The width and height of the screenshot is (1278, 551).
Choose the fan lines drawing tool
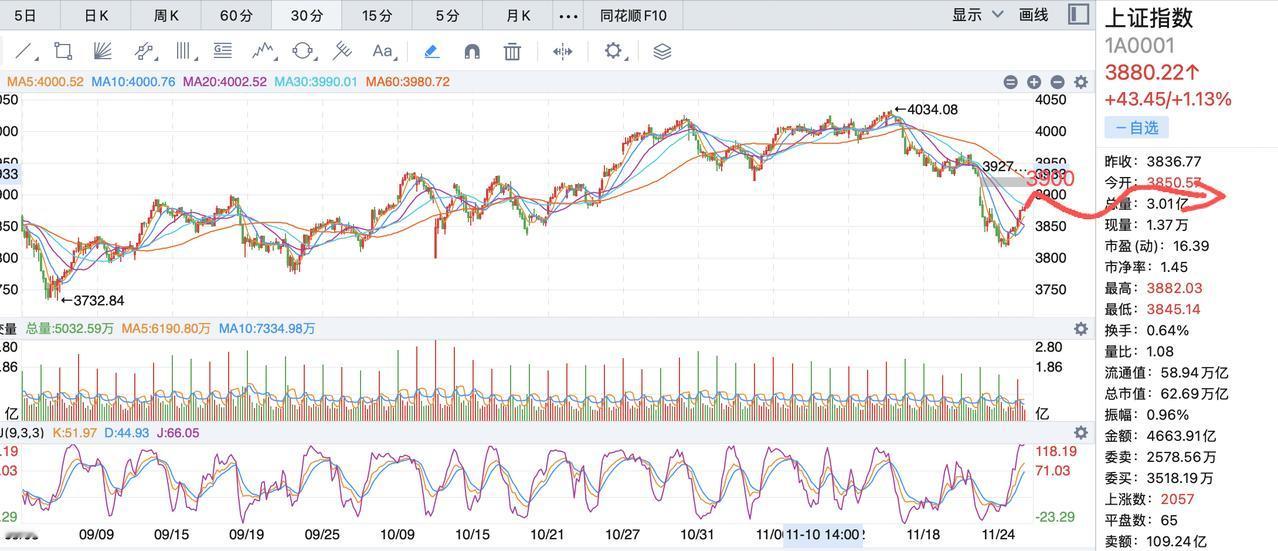[102, 51]
